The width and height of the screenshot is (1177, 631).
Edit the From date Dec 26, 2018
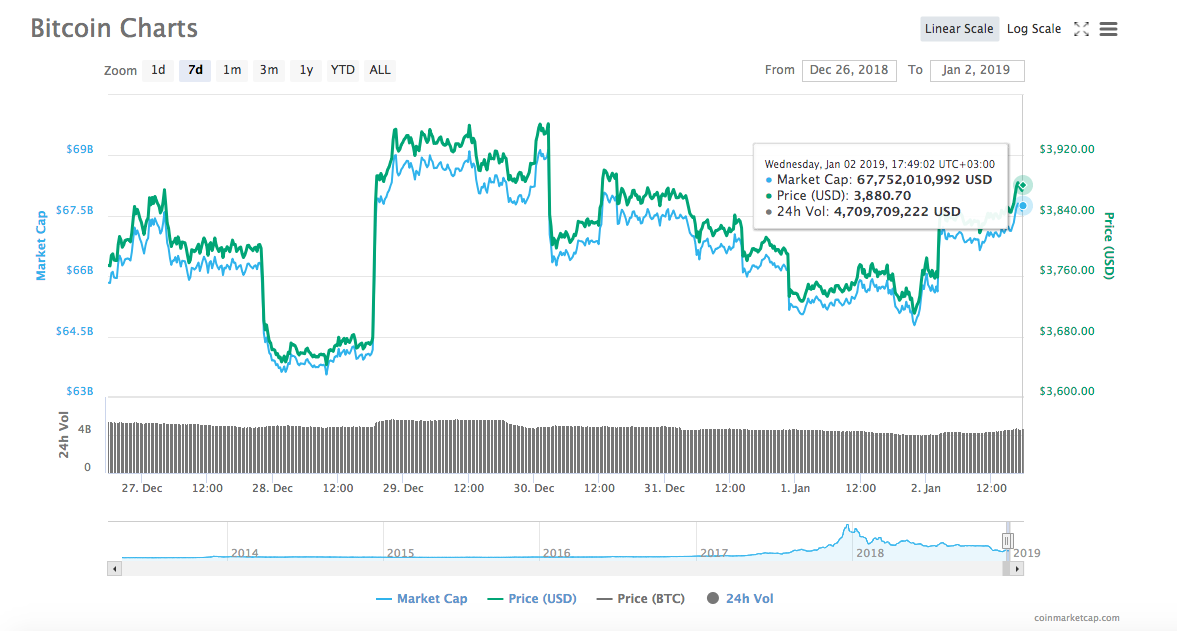(849, 71)
